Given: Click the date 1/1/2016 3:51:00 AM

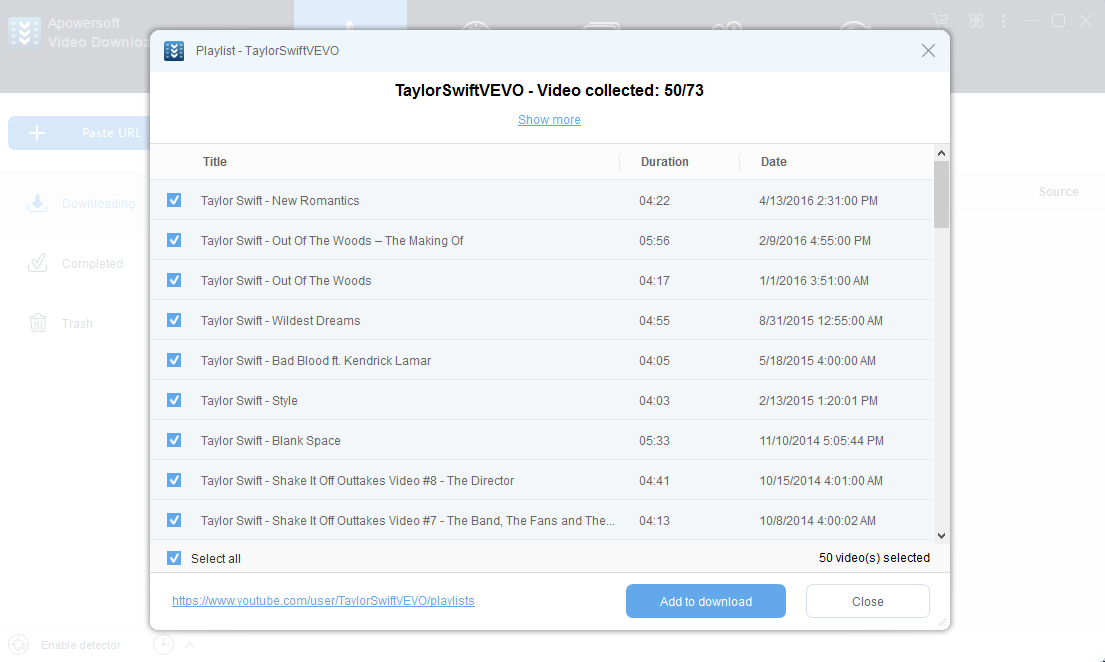Looking at the screenshot, I should pos(814,281).
